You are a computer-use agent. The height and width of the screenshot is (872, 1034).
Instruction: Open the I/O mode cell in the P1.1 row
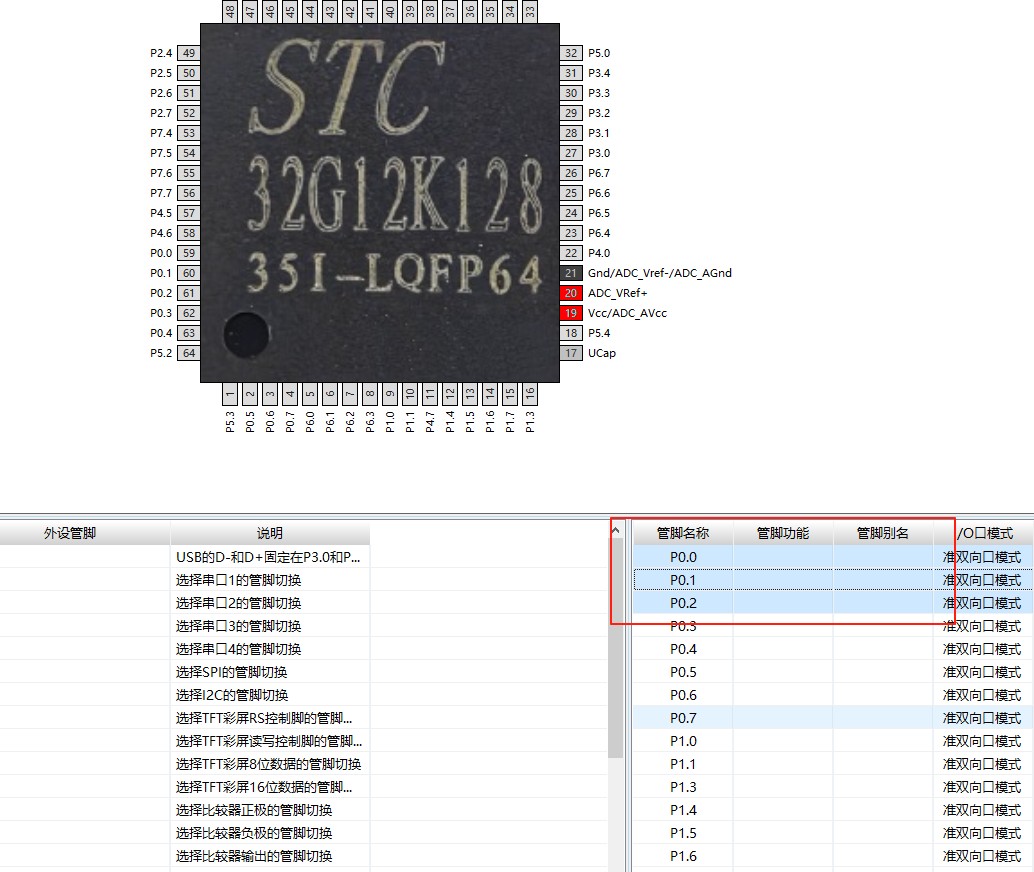(984, 764)
